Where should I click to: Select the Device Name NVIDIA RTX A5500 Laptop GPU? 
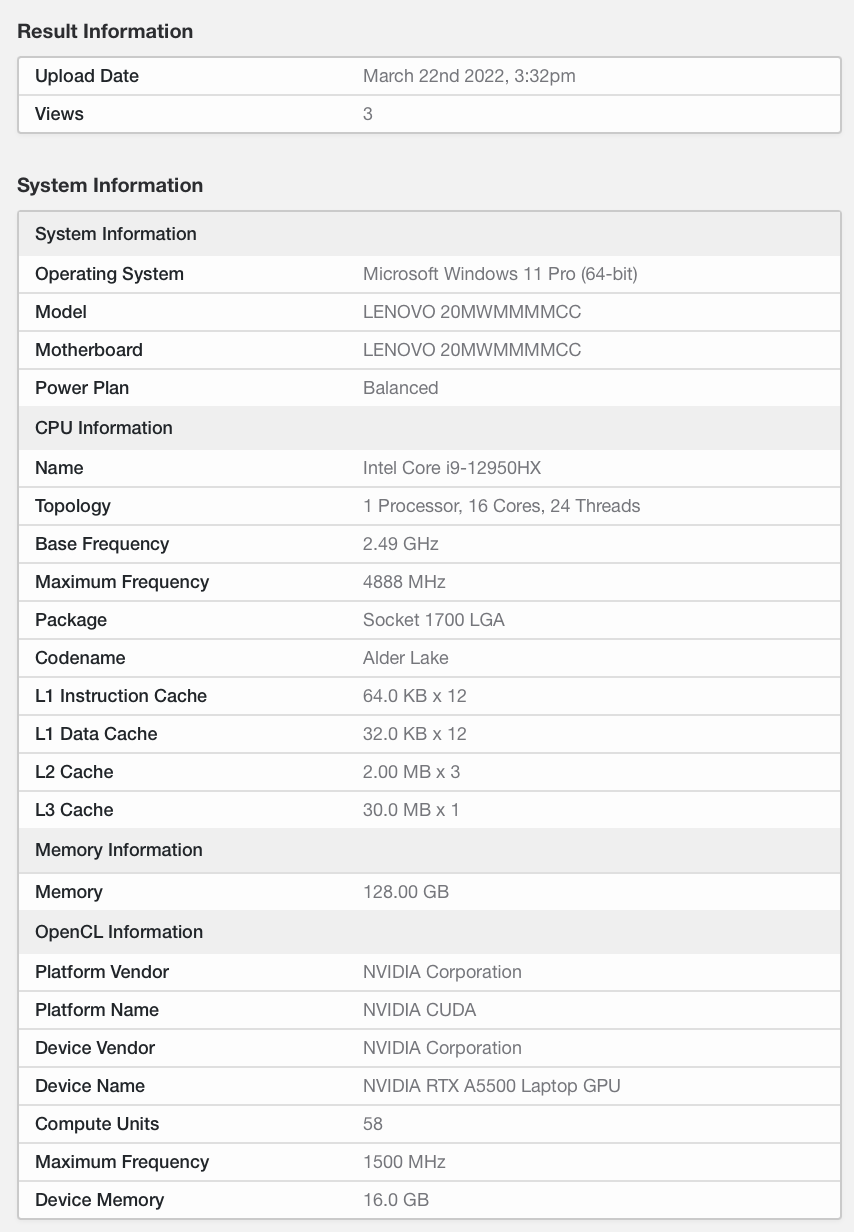(491, 1086)
